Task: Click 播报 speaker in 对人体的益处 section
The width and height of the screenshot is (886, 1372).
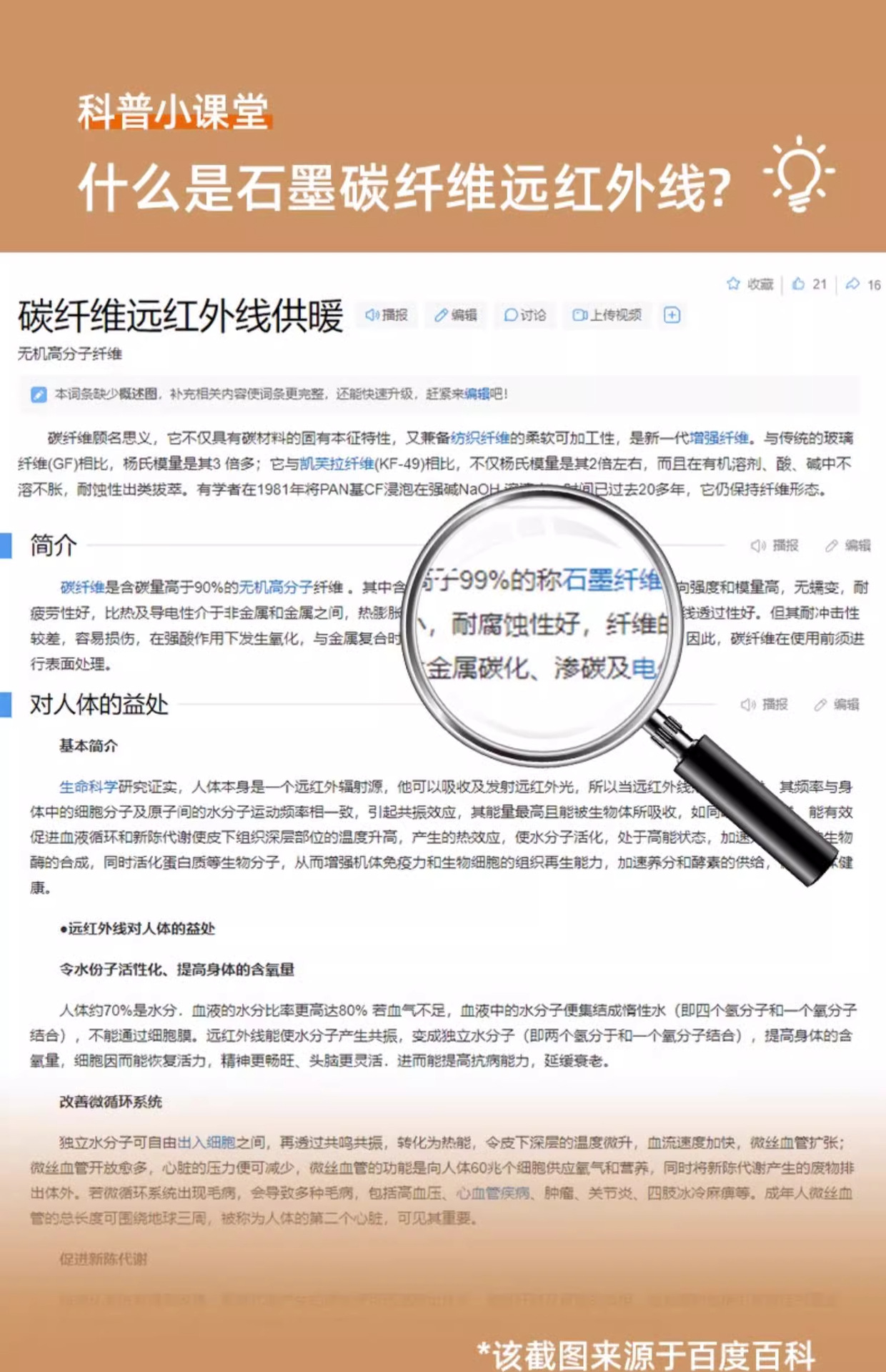Action: pos(764,705)
